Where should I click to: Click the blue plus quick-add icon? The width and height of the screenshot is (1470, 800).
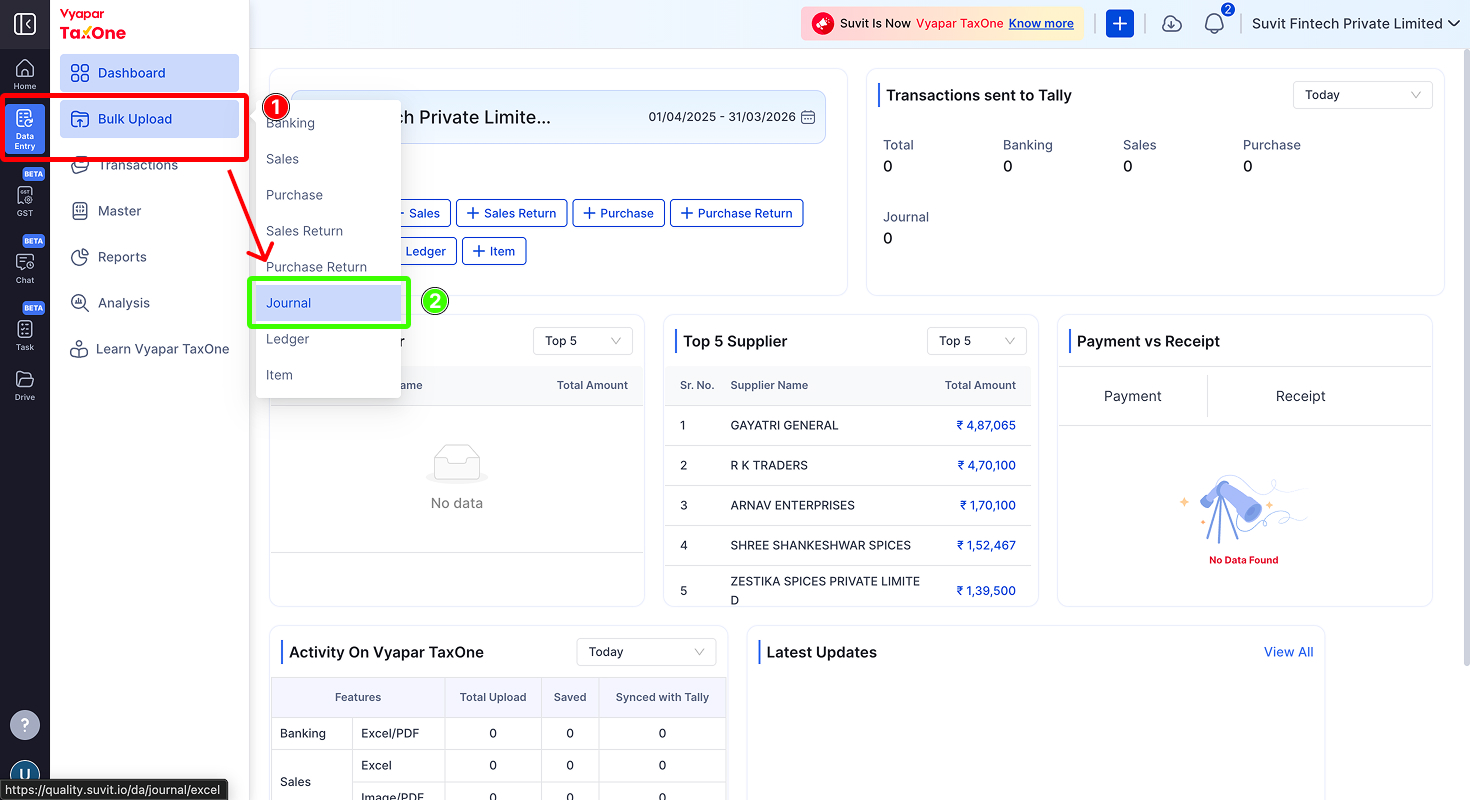[x=1120, y=24]
